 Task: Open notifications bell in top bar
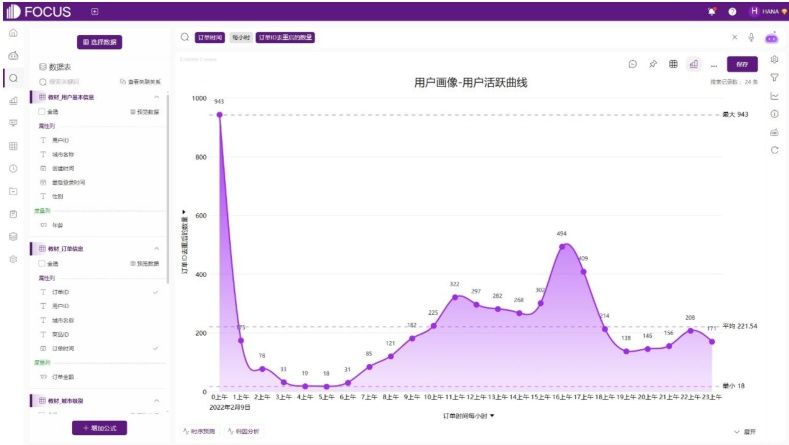[x=712, y=11]
